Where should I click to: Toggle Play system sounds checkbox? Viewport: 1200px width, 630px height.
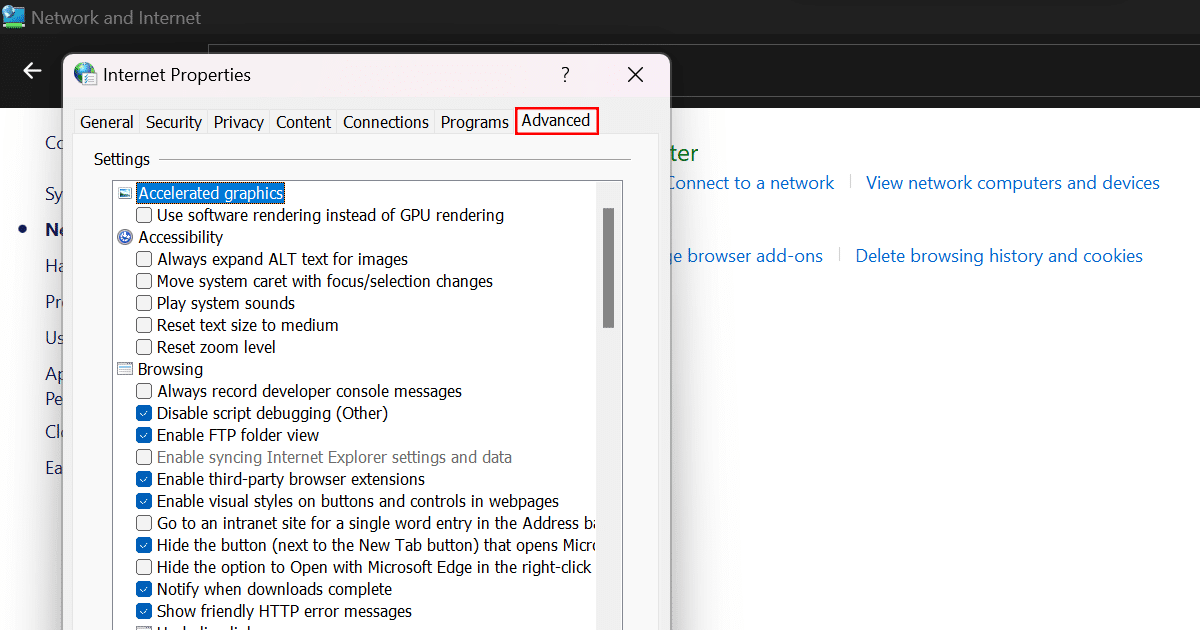click(x=144, y=303)
